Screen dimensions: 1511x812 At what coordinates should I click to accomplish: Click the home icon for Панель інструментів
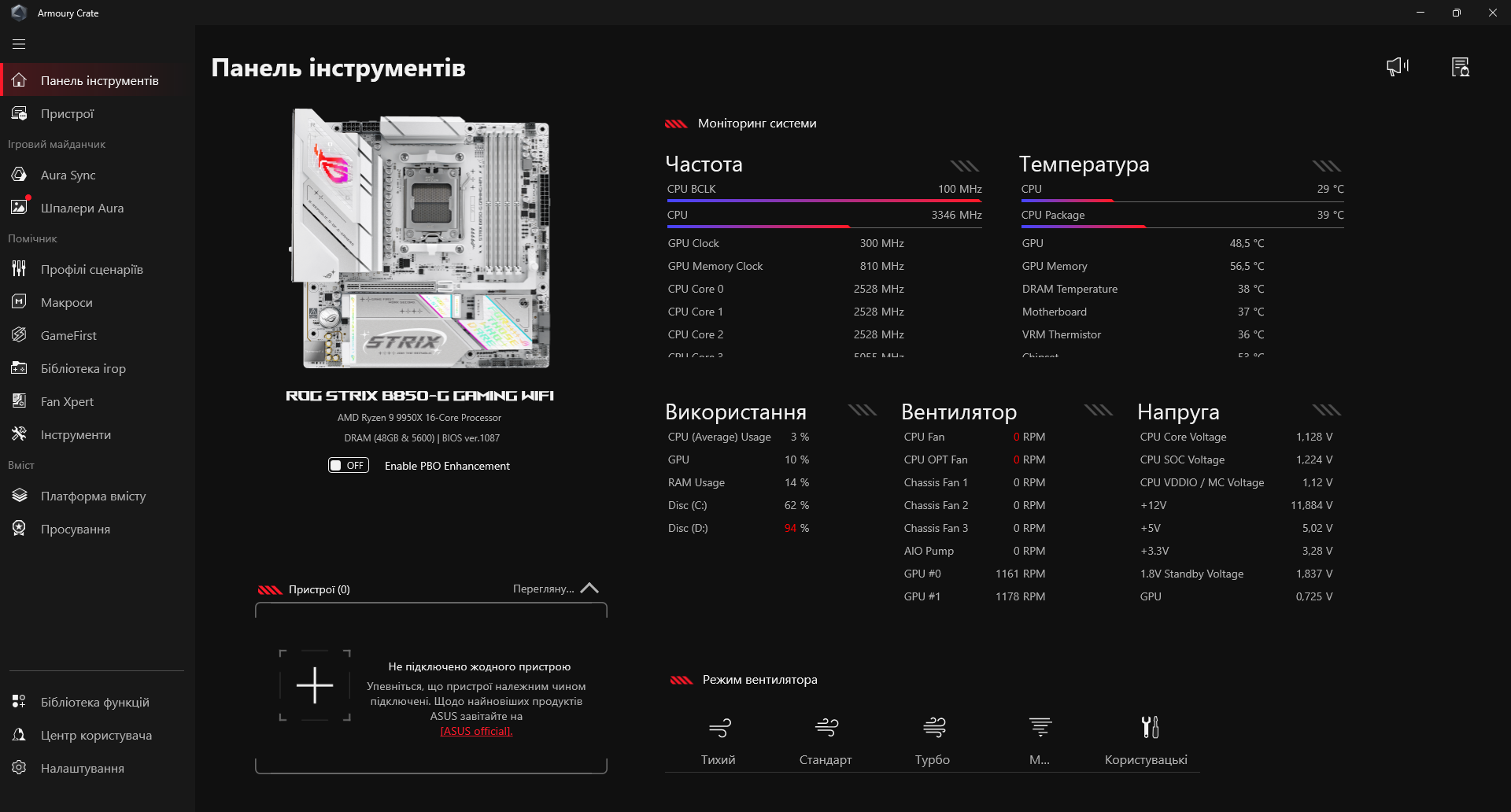(x=20, y=80)
